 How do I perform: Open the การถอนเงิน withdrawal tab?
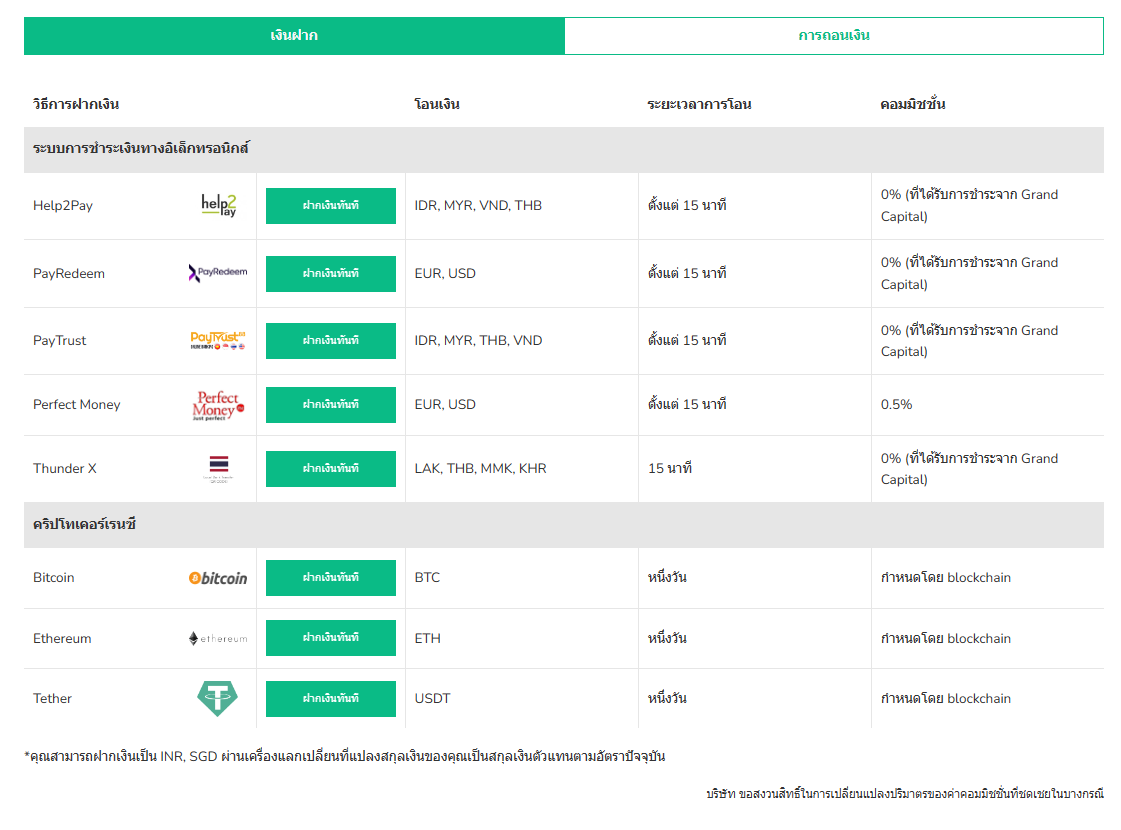click(x=833, y=36)
